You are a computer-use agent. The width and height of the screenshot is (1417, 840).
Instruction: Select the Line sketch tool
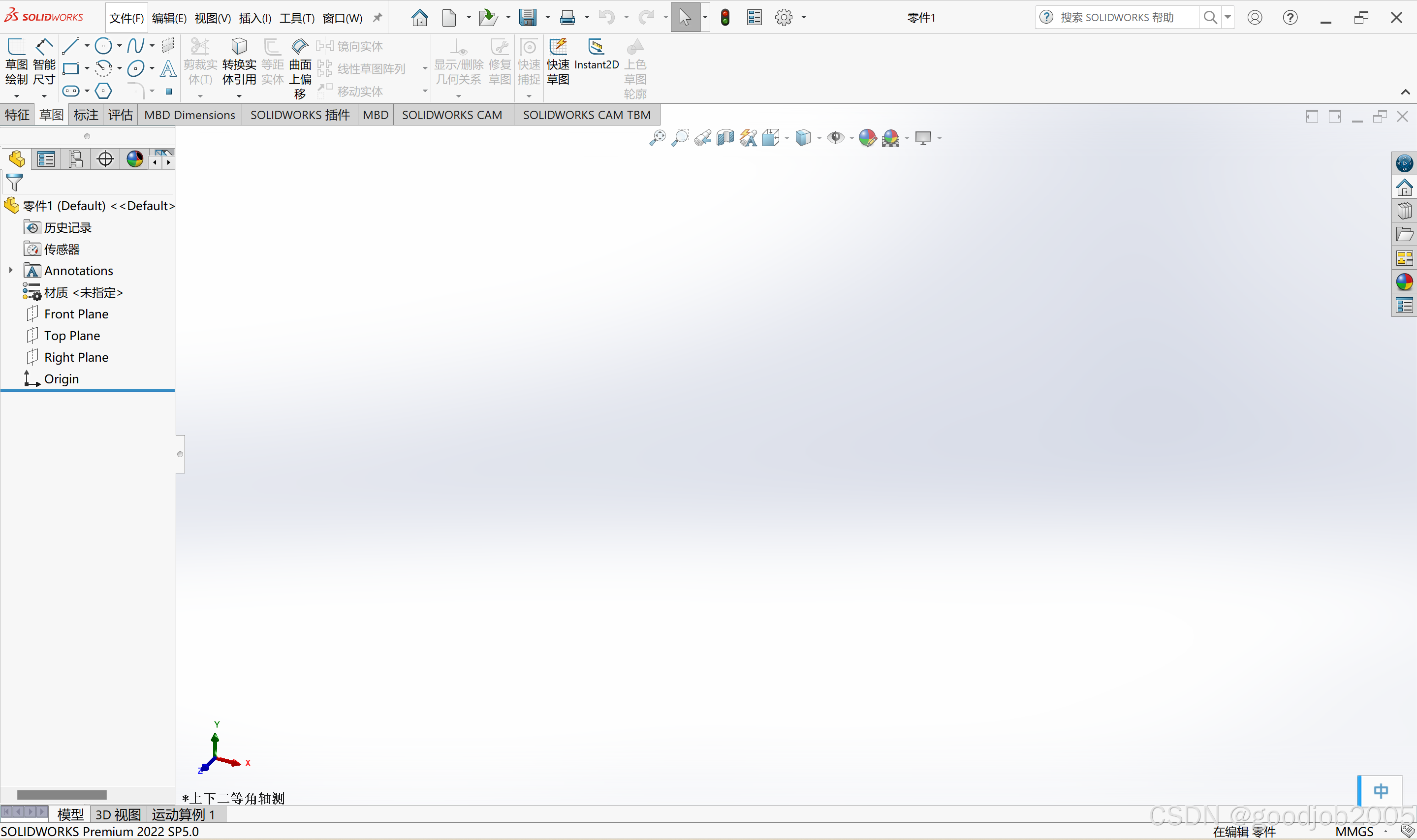tap(70, 45)
